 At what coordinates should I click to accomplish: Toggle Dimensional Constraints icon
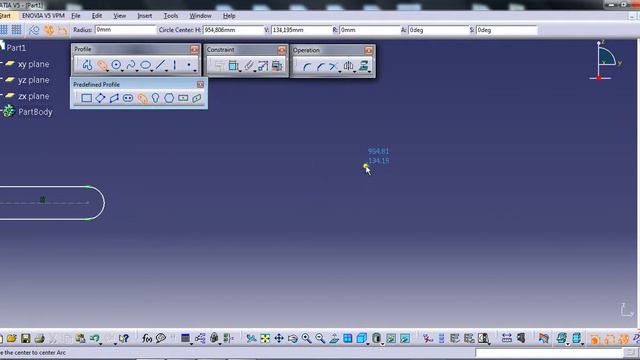(62, 30)
